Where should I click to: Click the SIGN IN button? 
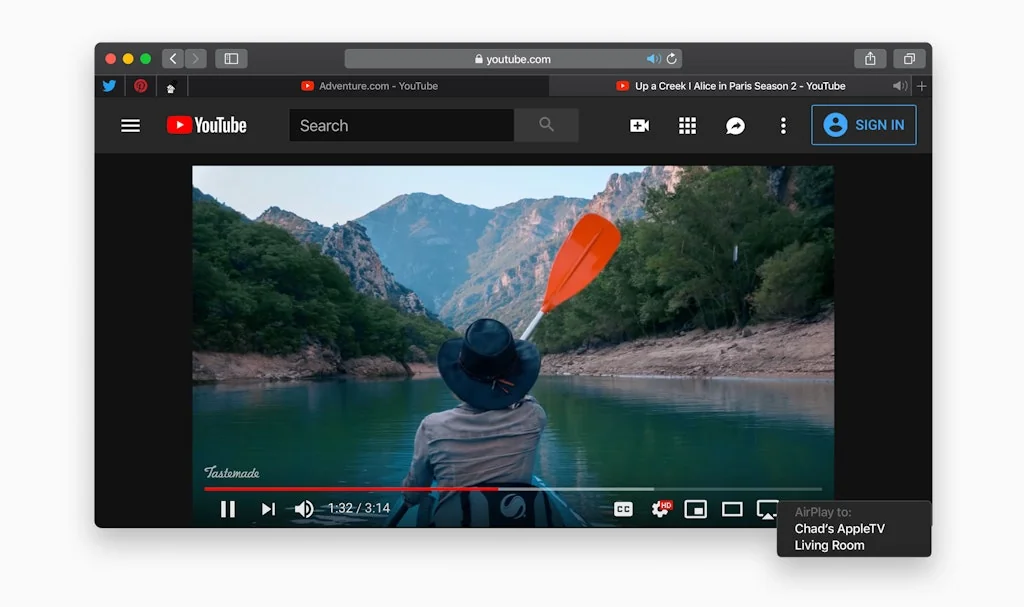[864, 125]
